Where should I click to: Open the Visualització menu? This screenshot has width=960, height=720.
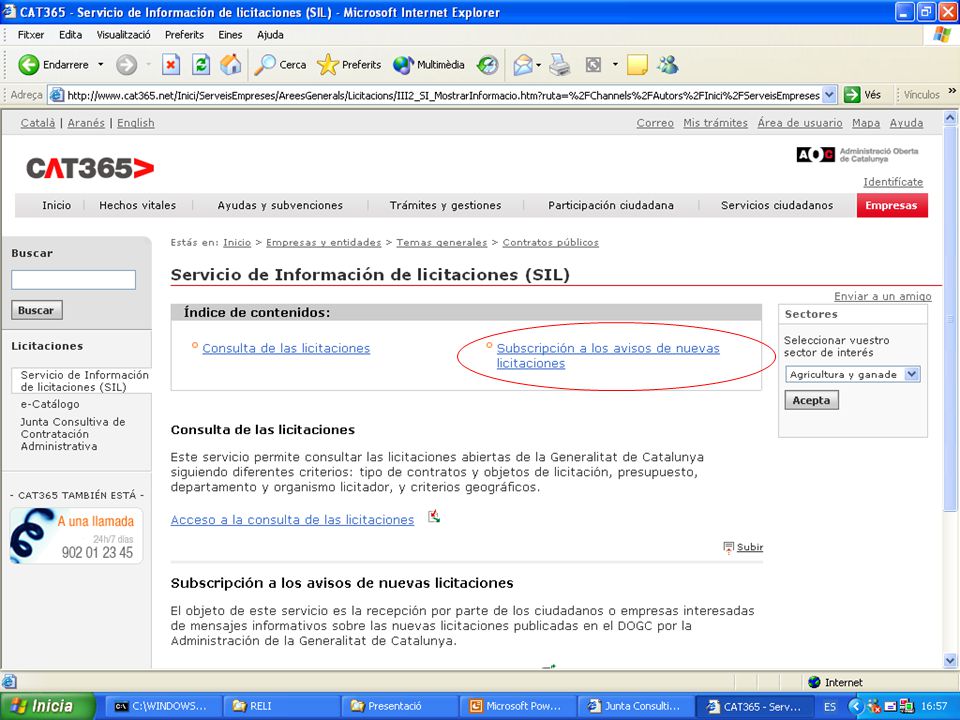click(x=124, y=35)
